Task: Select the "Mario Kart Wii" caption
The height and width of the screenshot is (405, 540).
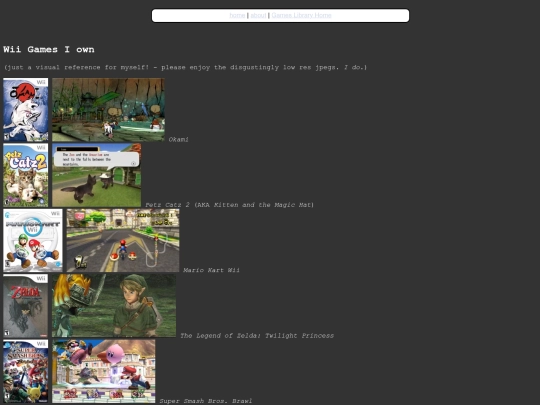Action: pyautogui.click(x=211, y=270)
